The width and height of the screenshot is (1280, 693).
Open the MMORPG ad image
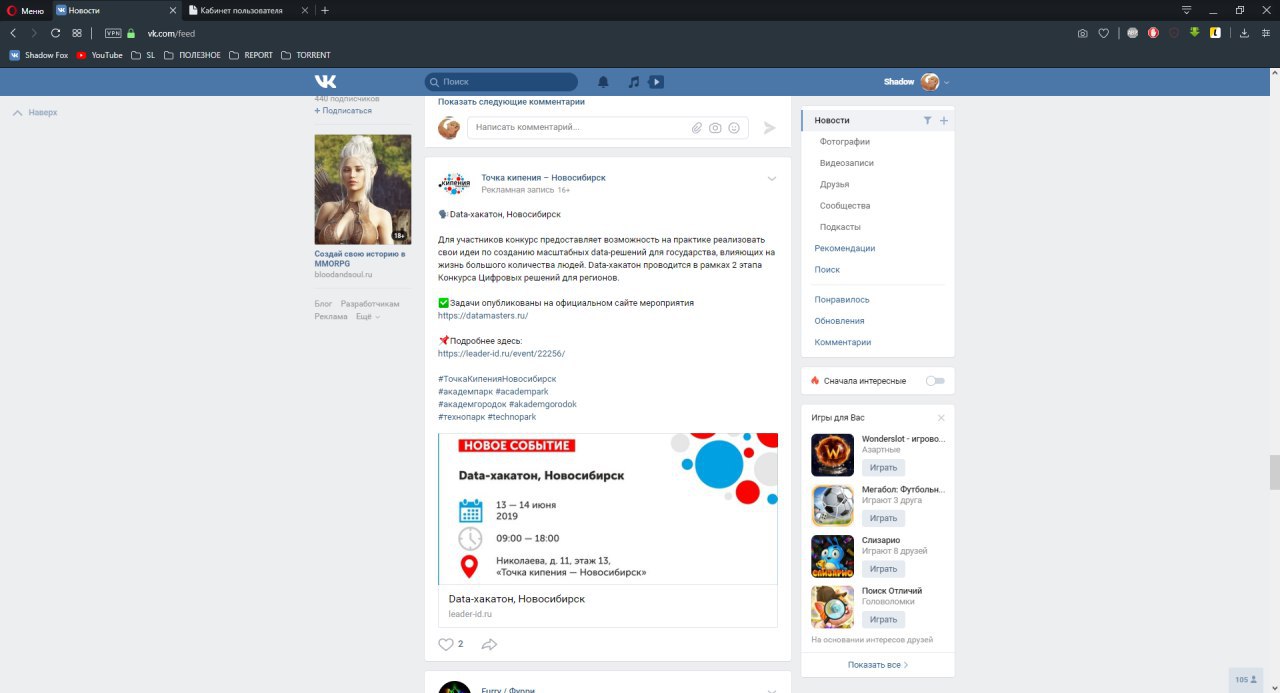click(363, 190)
